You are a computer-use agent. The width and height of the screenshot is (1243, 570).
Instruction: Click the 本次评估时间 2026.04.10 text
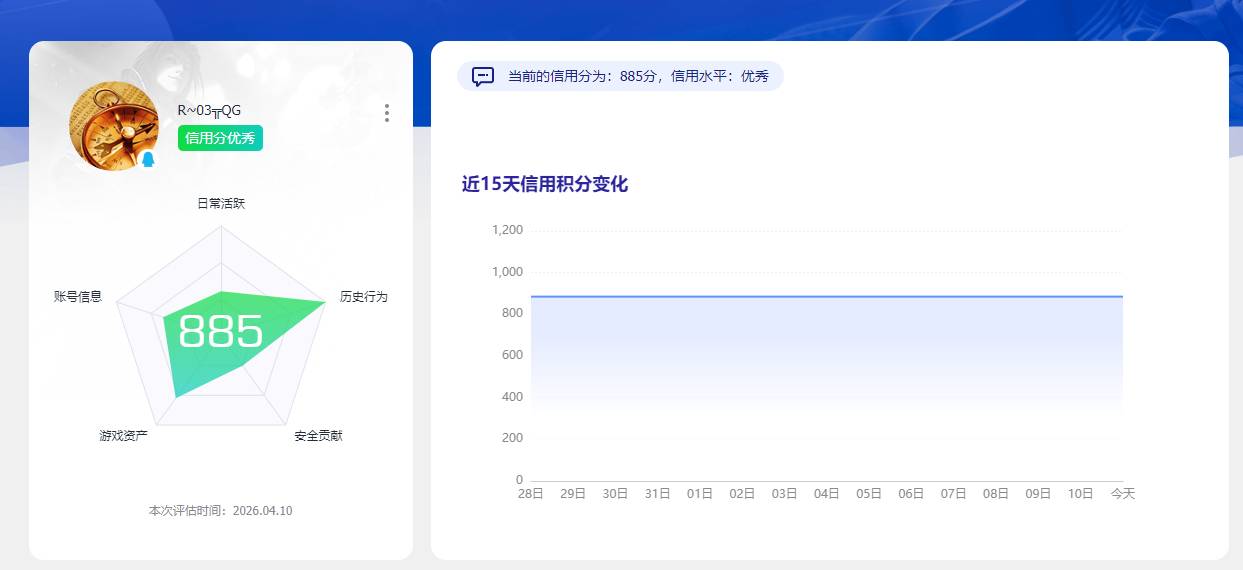221,510
